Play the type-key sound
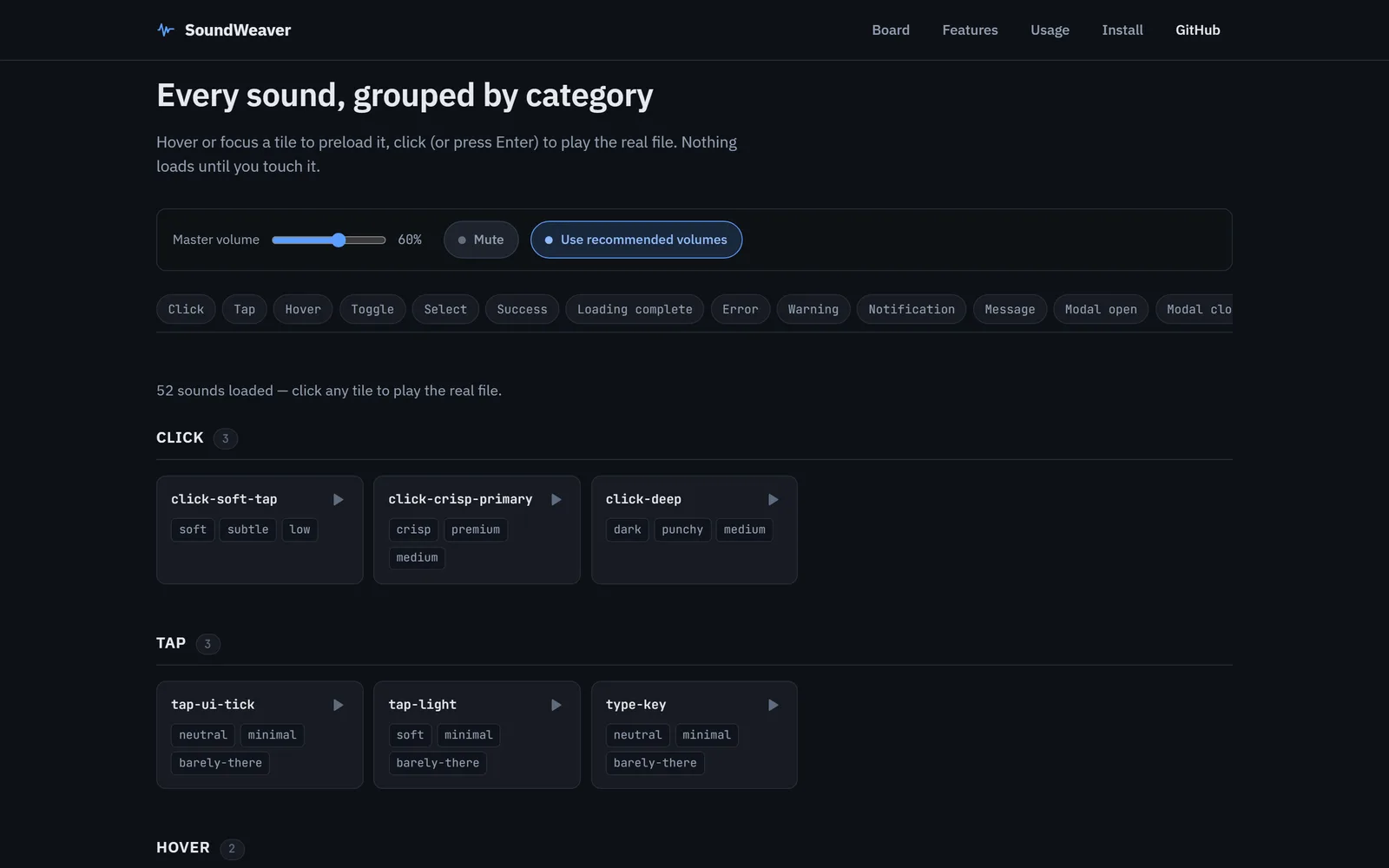Screen dimensions: 1389x868 pyautogui.click(x=773, y=706)
